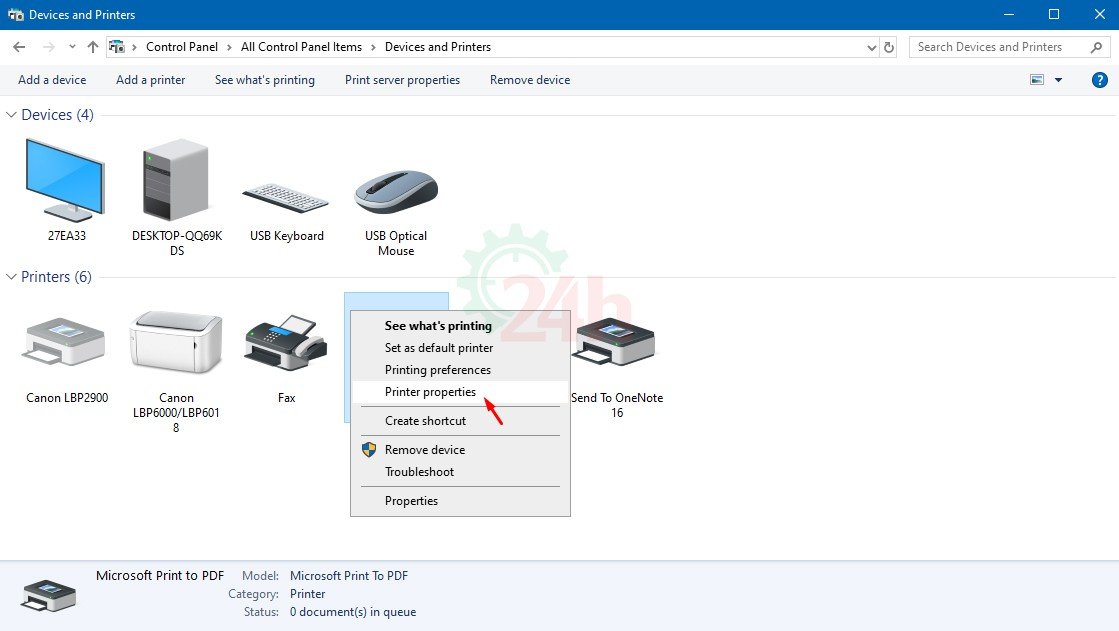1119x631 pixels.
Task: Open the help question mark icon
Action: coord(1099,80)
